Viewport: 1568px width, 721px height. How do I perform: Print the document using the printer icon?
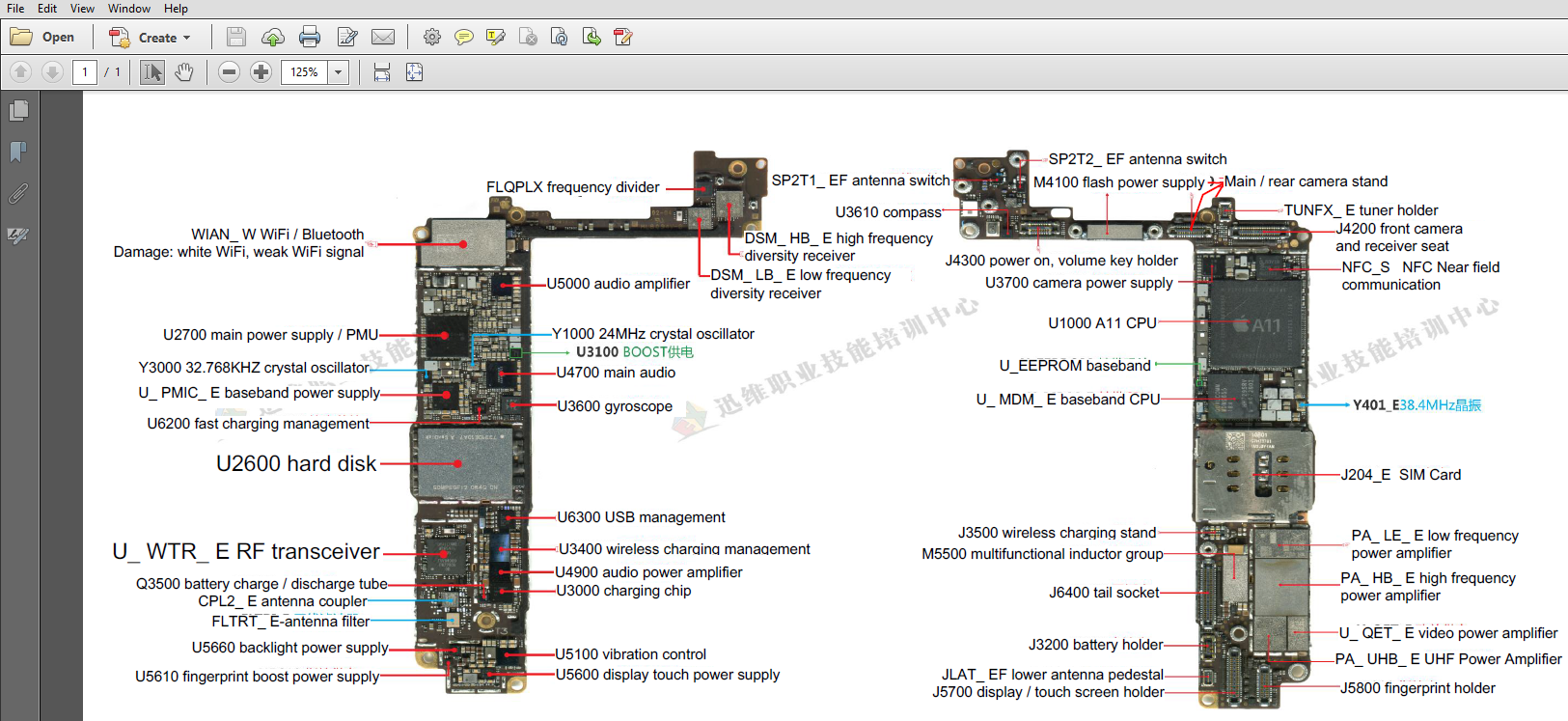click(309, 38)
